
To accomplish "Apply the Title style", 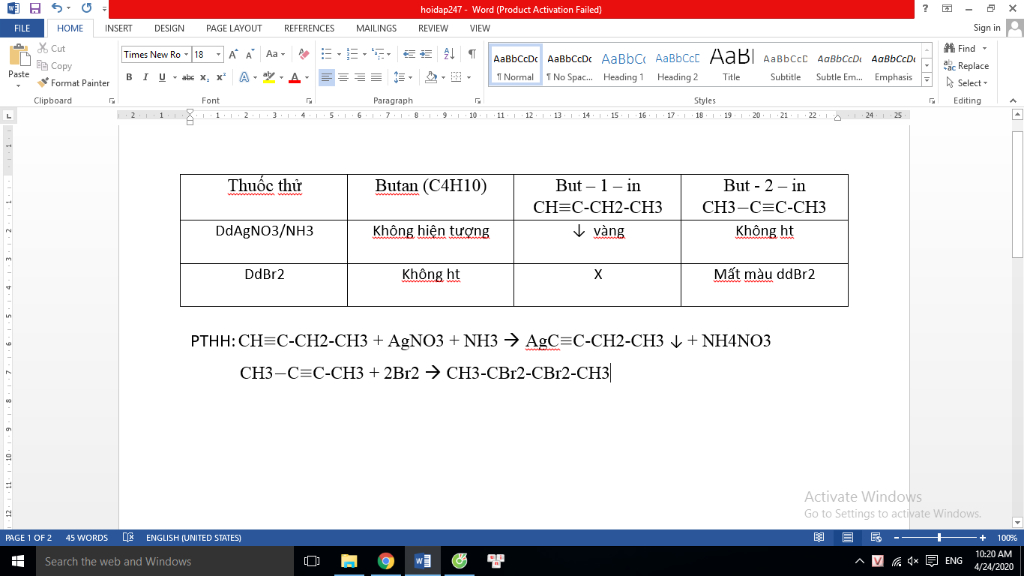I will coord(731,65).
